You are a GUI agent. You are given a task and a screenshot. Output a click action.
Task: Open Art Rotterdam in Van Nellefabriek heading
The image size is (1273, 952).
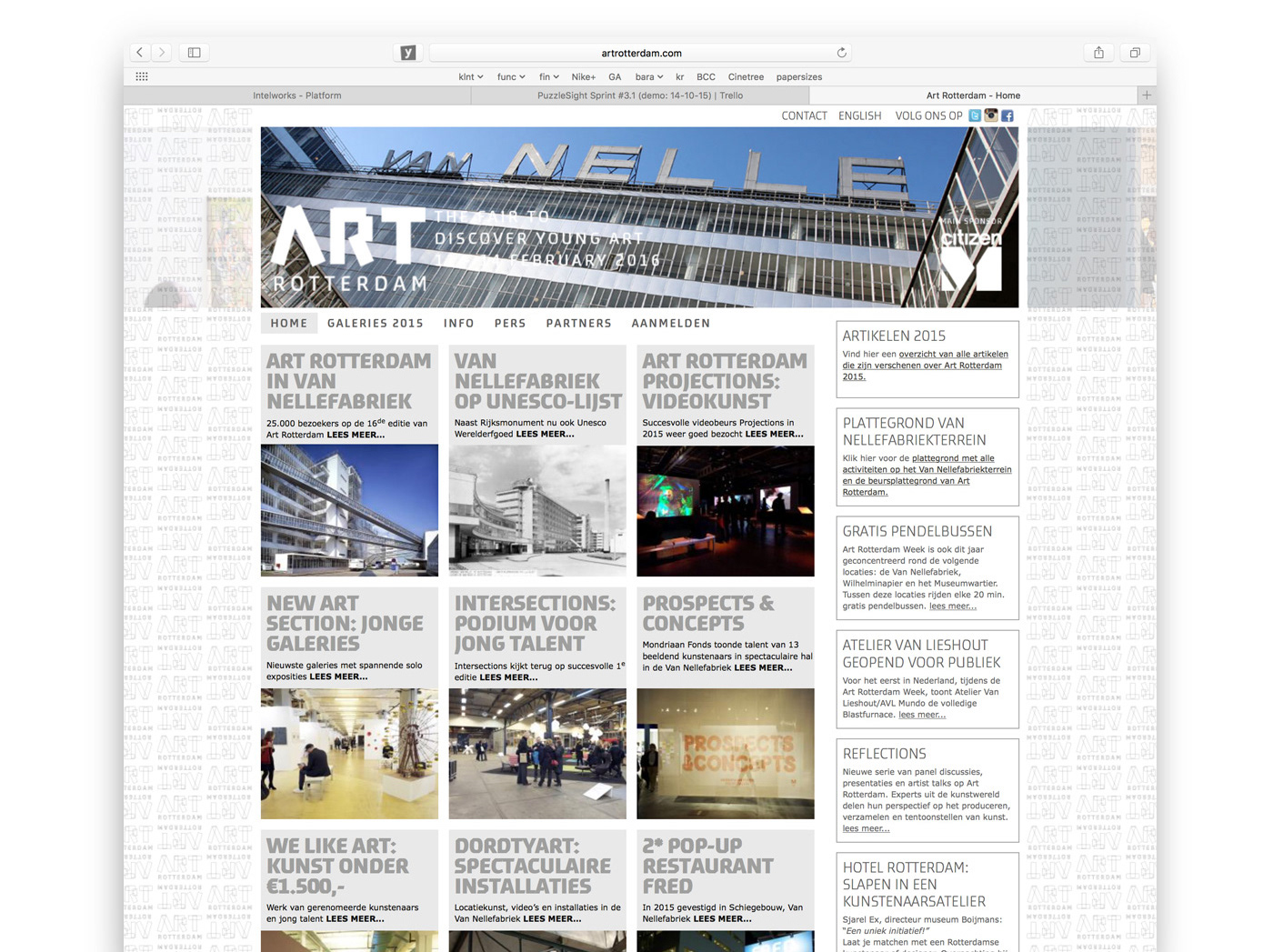point(348,381)
